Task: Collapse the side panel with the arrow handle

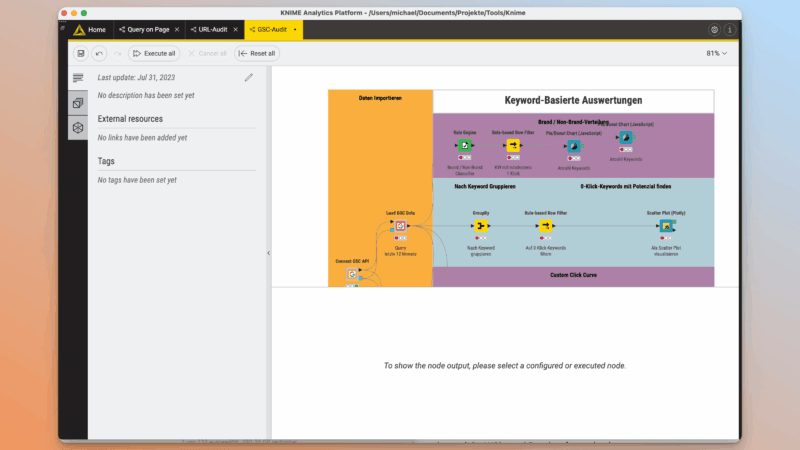Action: pos(268,253)
